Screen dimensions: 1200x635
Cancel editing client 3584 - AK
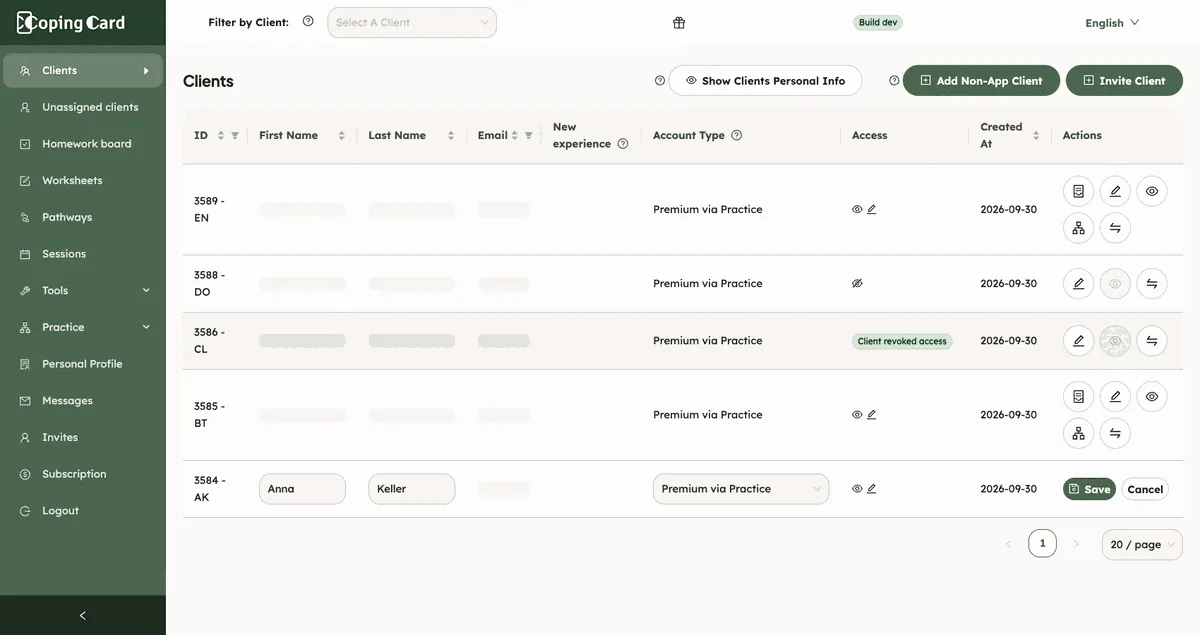(x=1145, y=489)
